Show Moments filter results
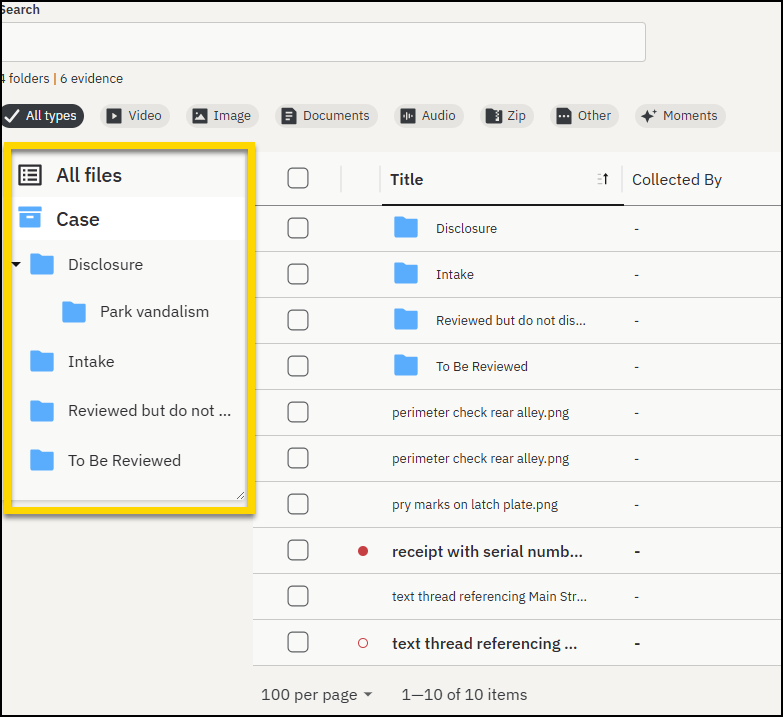 tap(680, 116)
